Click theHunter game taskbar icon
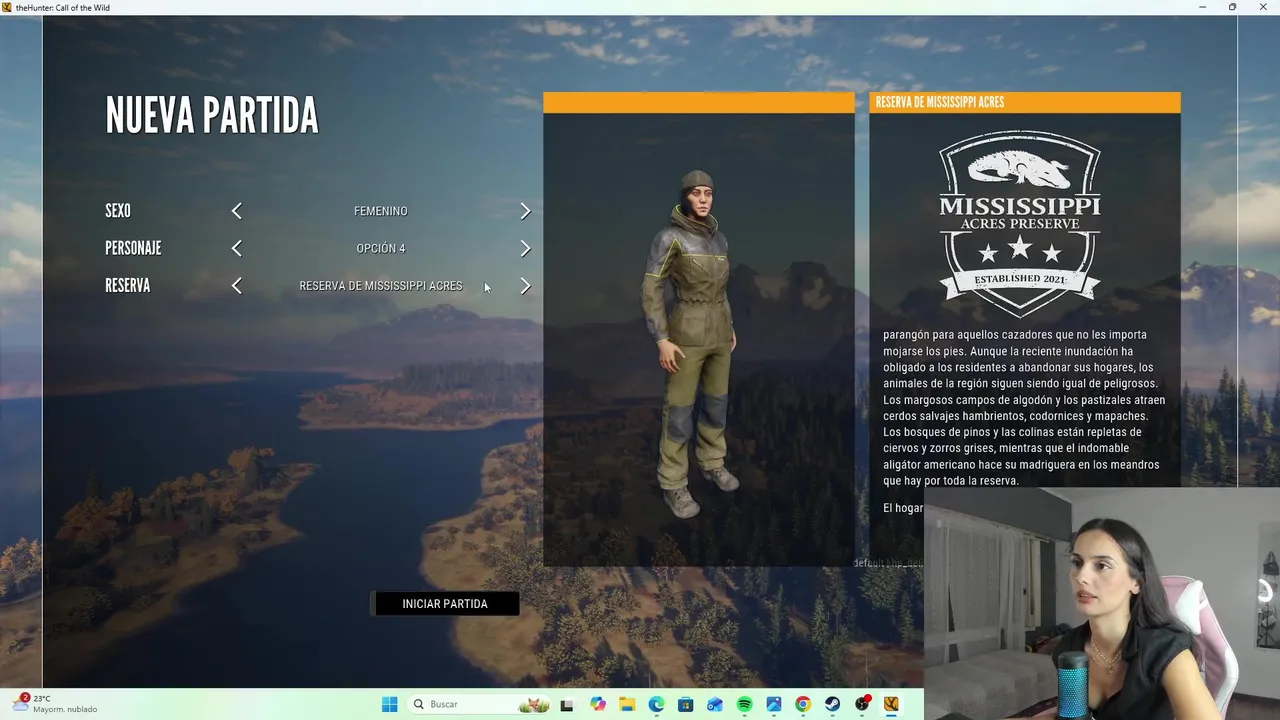Screen dimensions: 1280x720 click(x=891, y=704)
